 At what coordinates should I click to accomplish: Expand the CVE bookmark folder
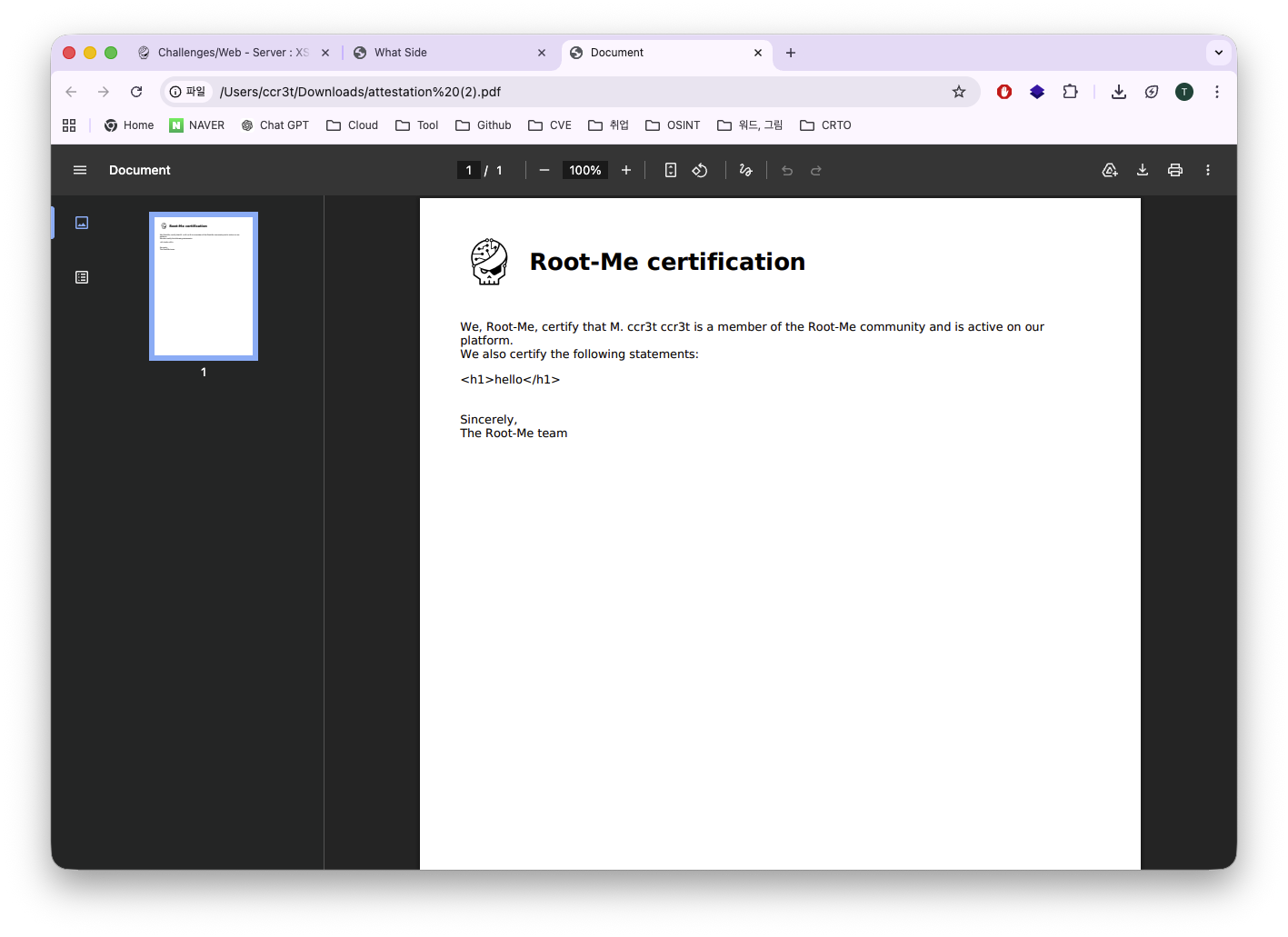click(550, 125)
